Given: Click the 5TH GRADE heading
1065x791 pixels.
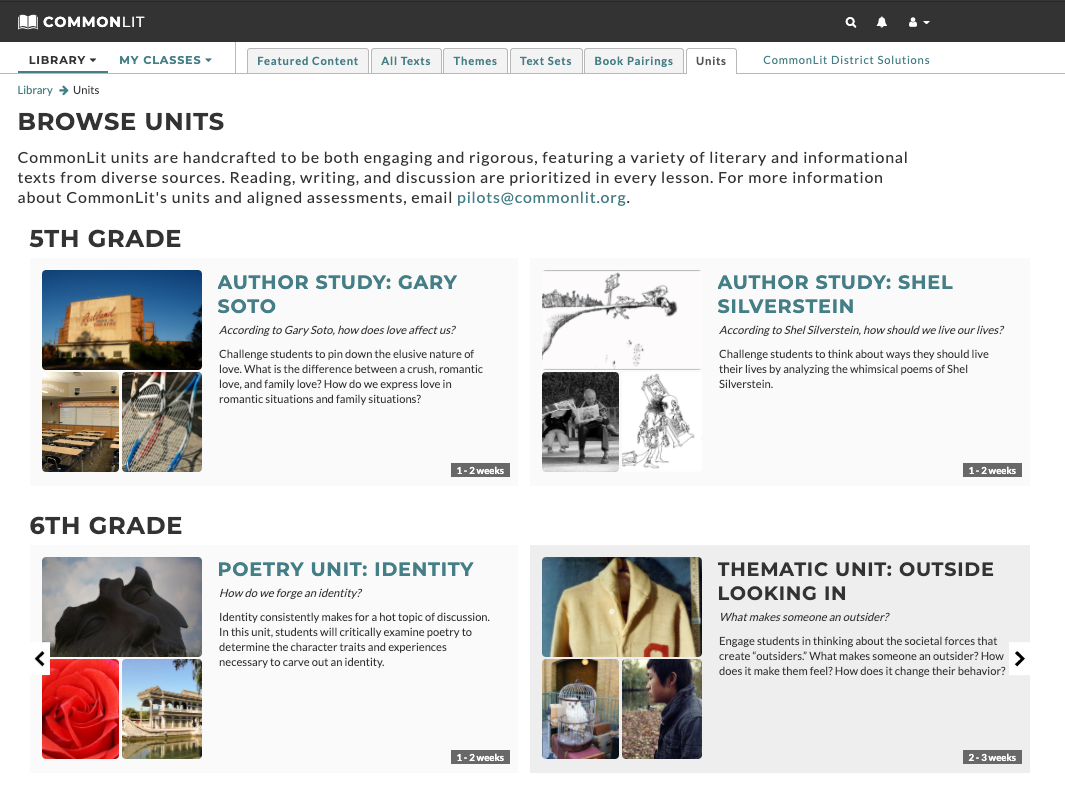Looking at the screenshot, I should tap(105, 239).
